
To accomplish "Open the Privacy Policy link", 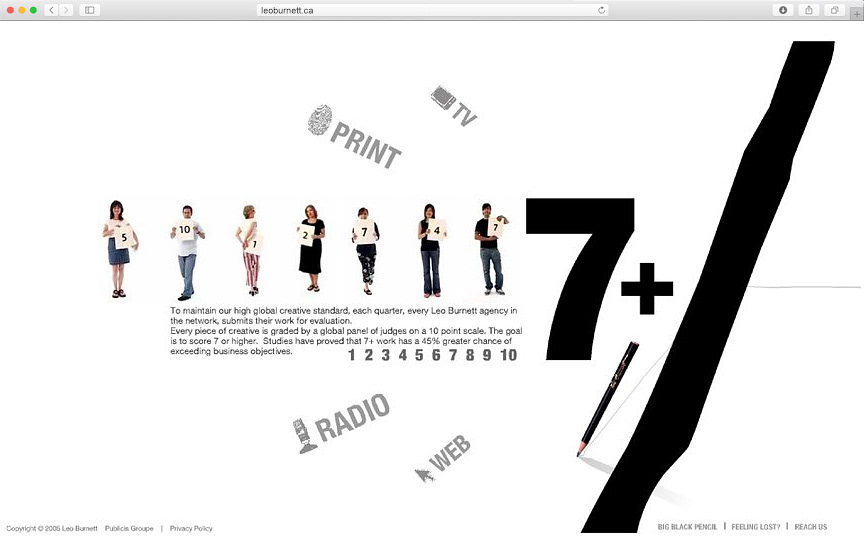I will click(191, 528).
